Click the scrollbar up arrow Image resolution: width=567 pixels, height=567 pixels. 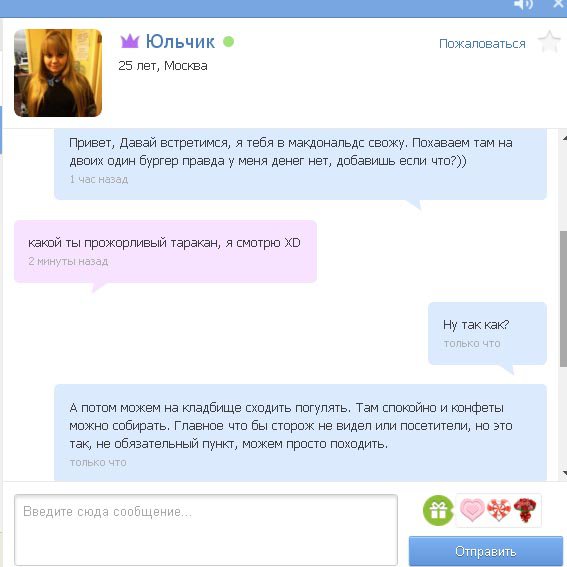[563, 139]
